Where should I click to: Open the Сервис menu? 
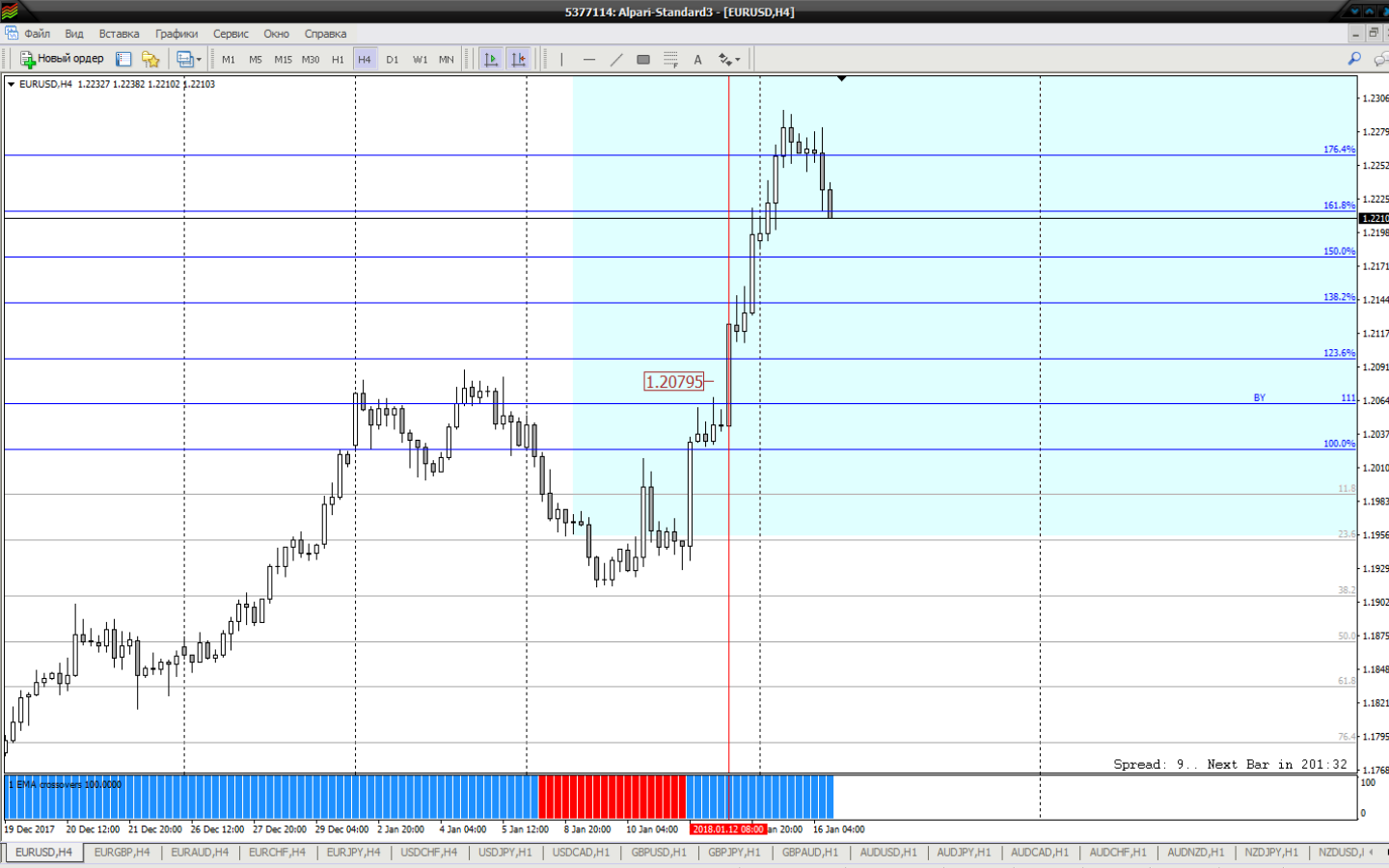click(231, 34)
